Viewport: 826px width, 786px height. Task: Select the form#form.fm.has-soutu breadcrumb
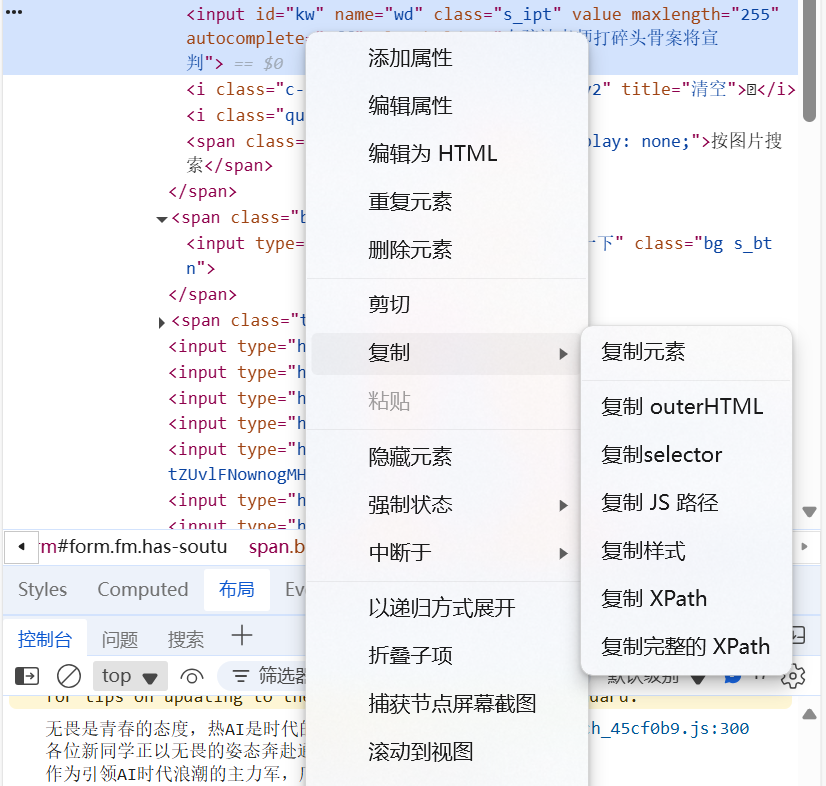tap(134, 547)
